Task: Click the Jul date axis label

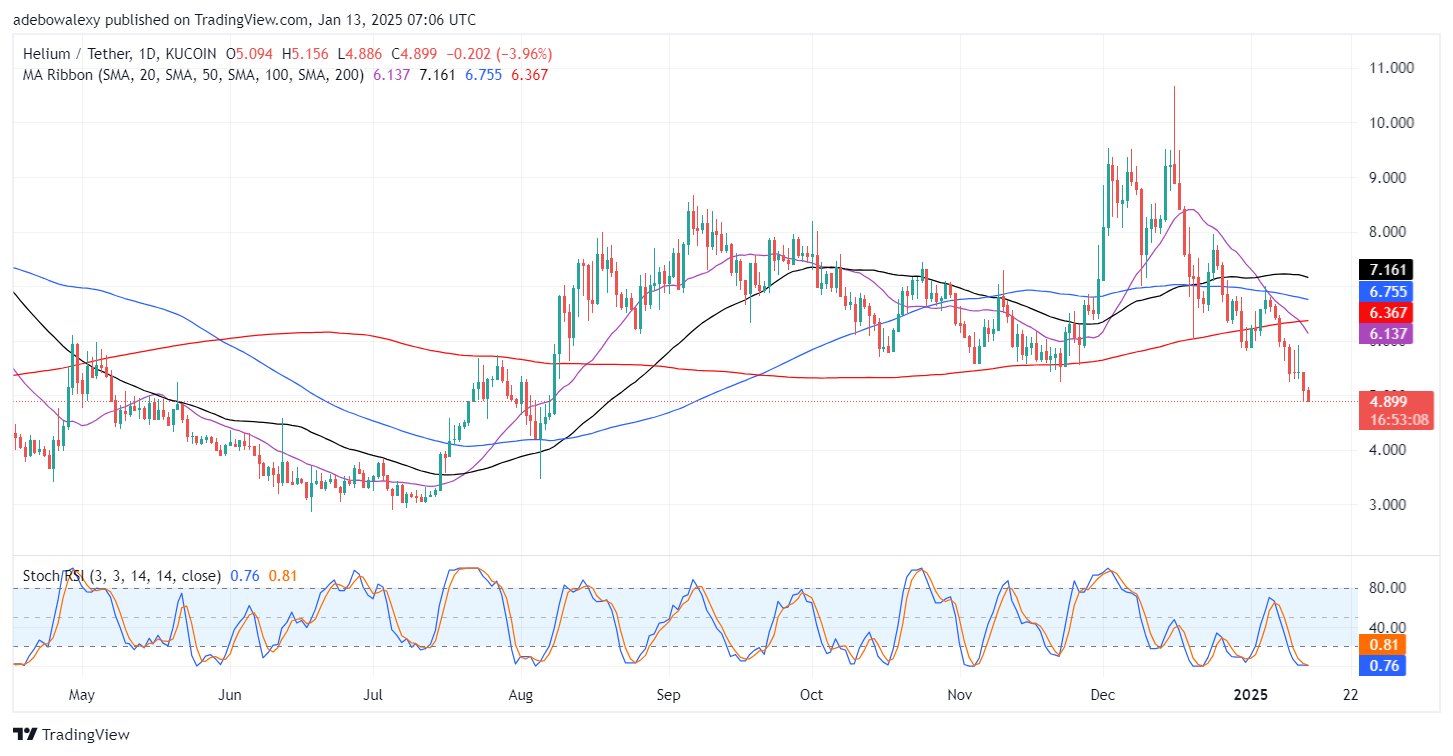Action: [x=373, y=695]
